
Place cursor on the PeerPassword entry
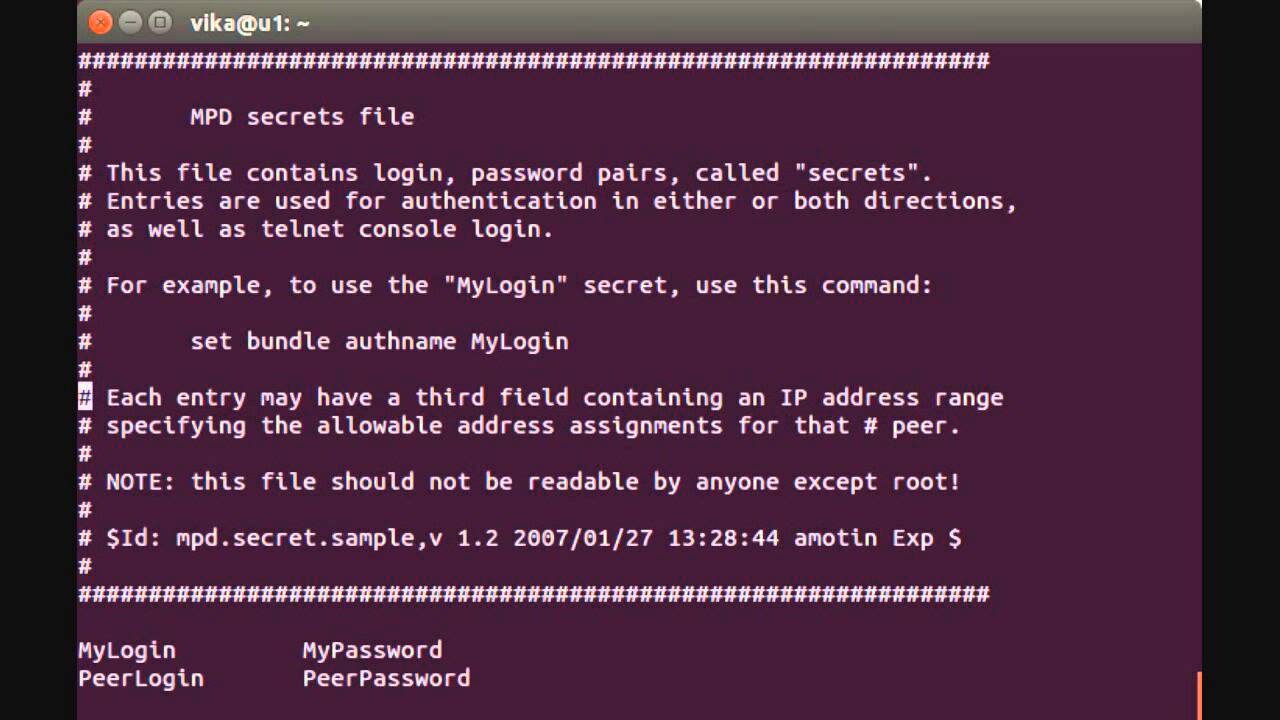click(x=386, y=678)
